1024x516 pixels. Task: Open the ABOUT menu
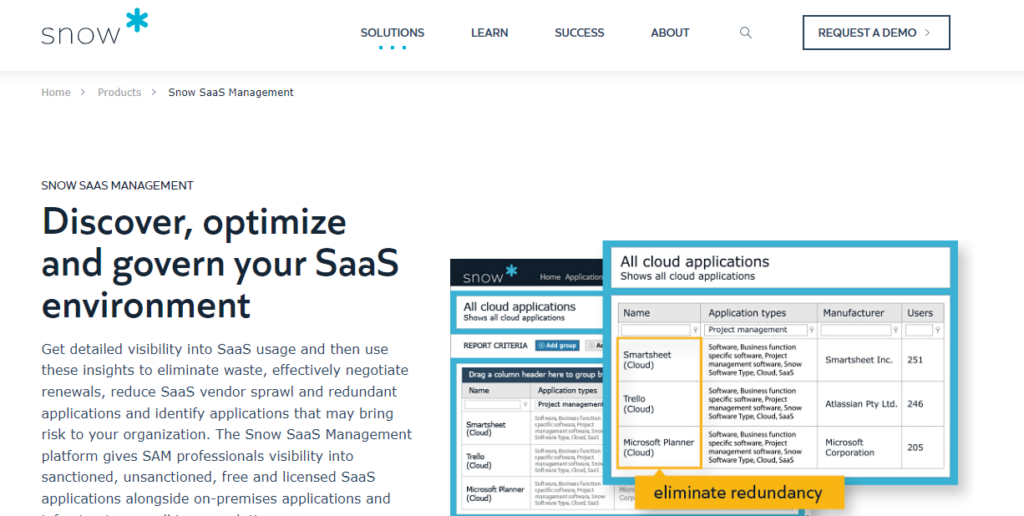(670, 33)
